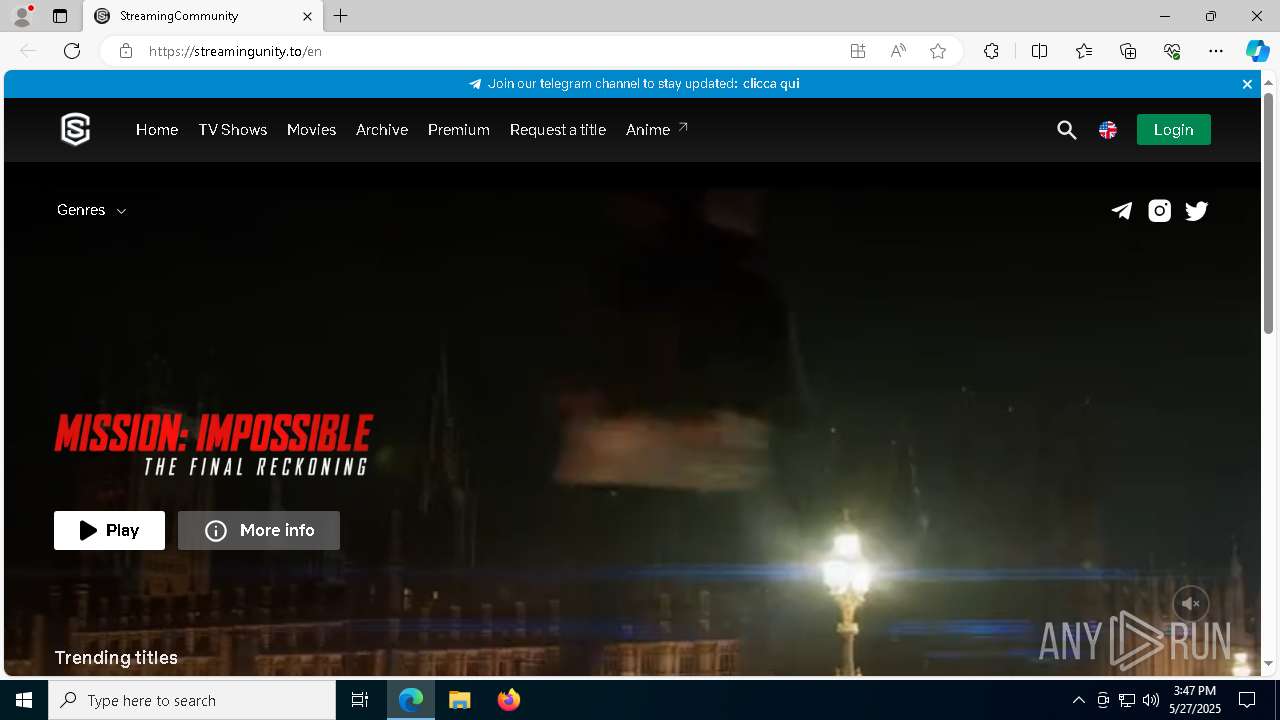The image size is (1280, 720).
Task: Reload the page with the Refresh icon
Action: 72,51
